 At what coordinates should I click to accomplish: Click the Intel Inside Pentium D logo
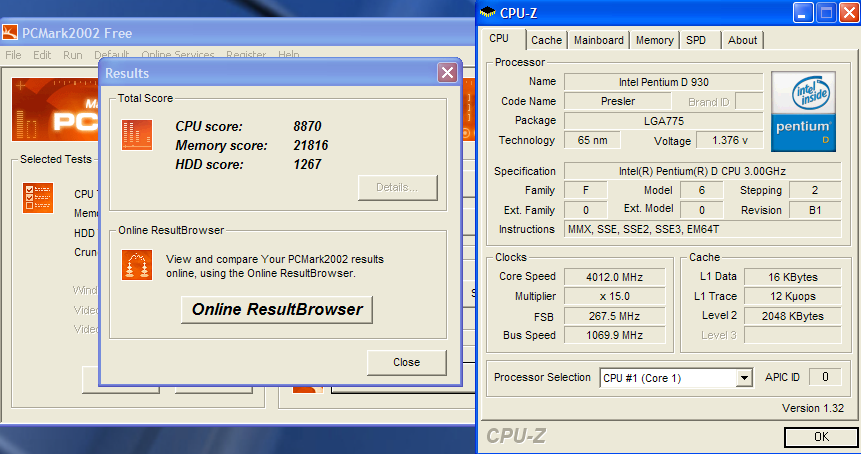point(803,111)
